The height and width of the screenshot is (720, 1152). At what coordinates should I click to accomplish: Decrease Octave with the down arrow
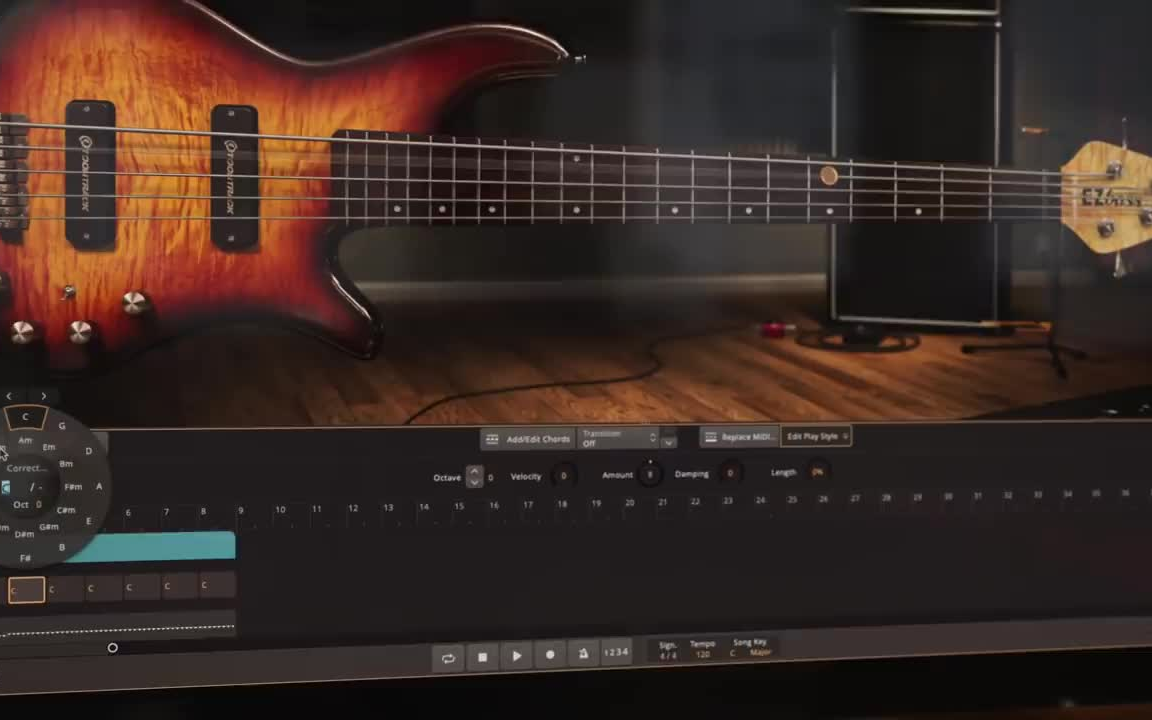[x=475, y=482]
